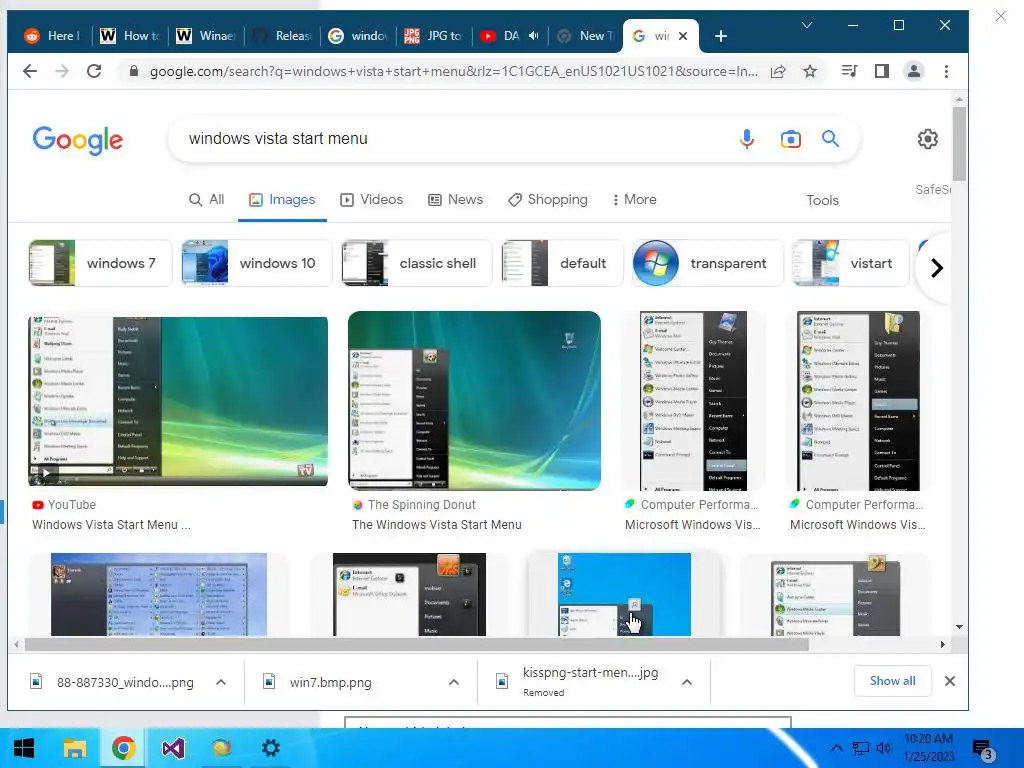Open Chrome three-dot menu
This screenshot has width=1024, height=768.
(x=946, y=71)
